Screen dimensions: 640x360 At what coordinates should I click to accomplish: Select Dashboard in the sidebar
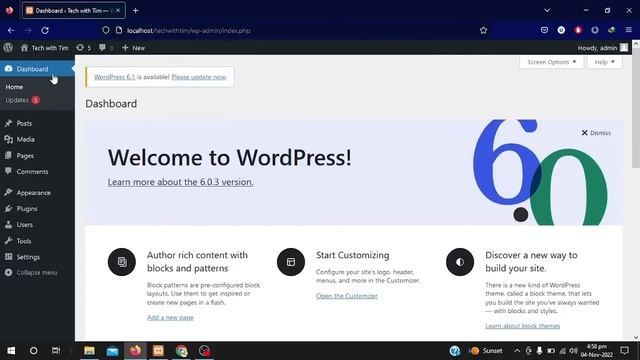pos(37,69)
